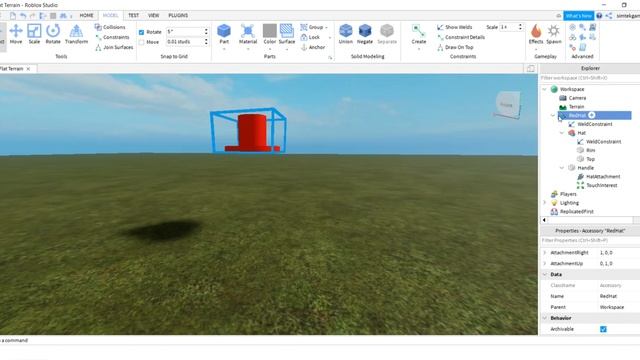Click the Union solid modeling tool
This screenshot has height=360, width=640.
tap(346, 34)
